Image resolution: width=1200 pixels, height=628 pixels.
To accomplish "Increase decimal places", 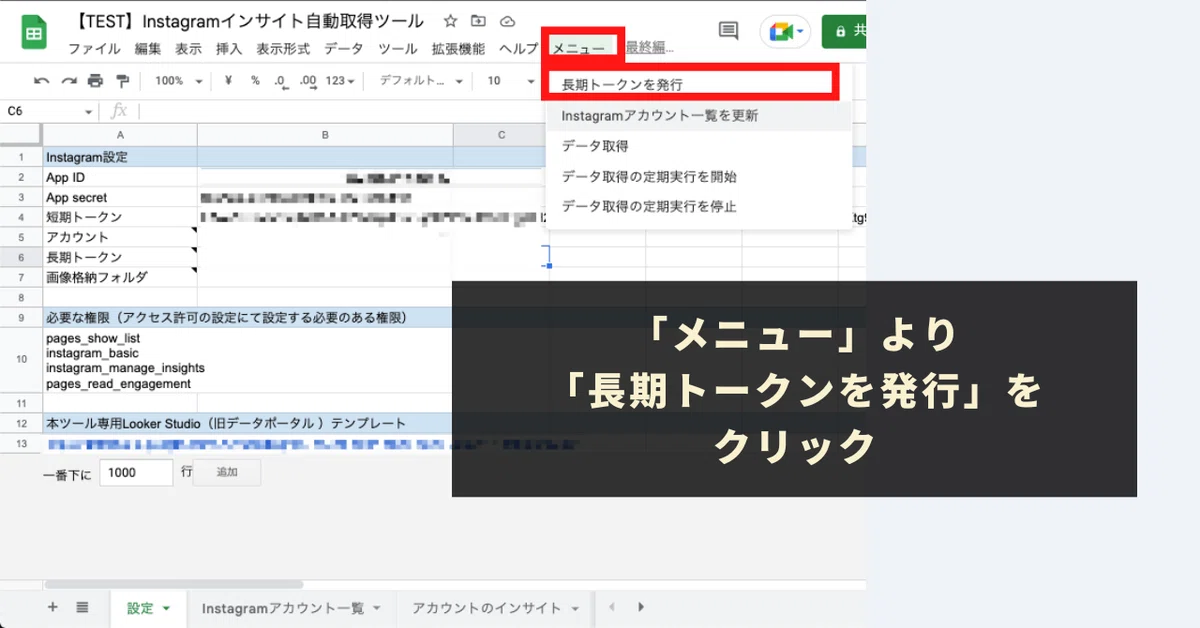I will pyautogui.click(x=307, y=81).
